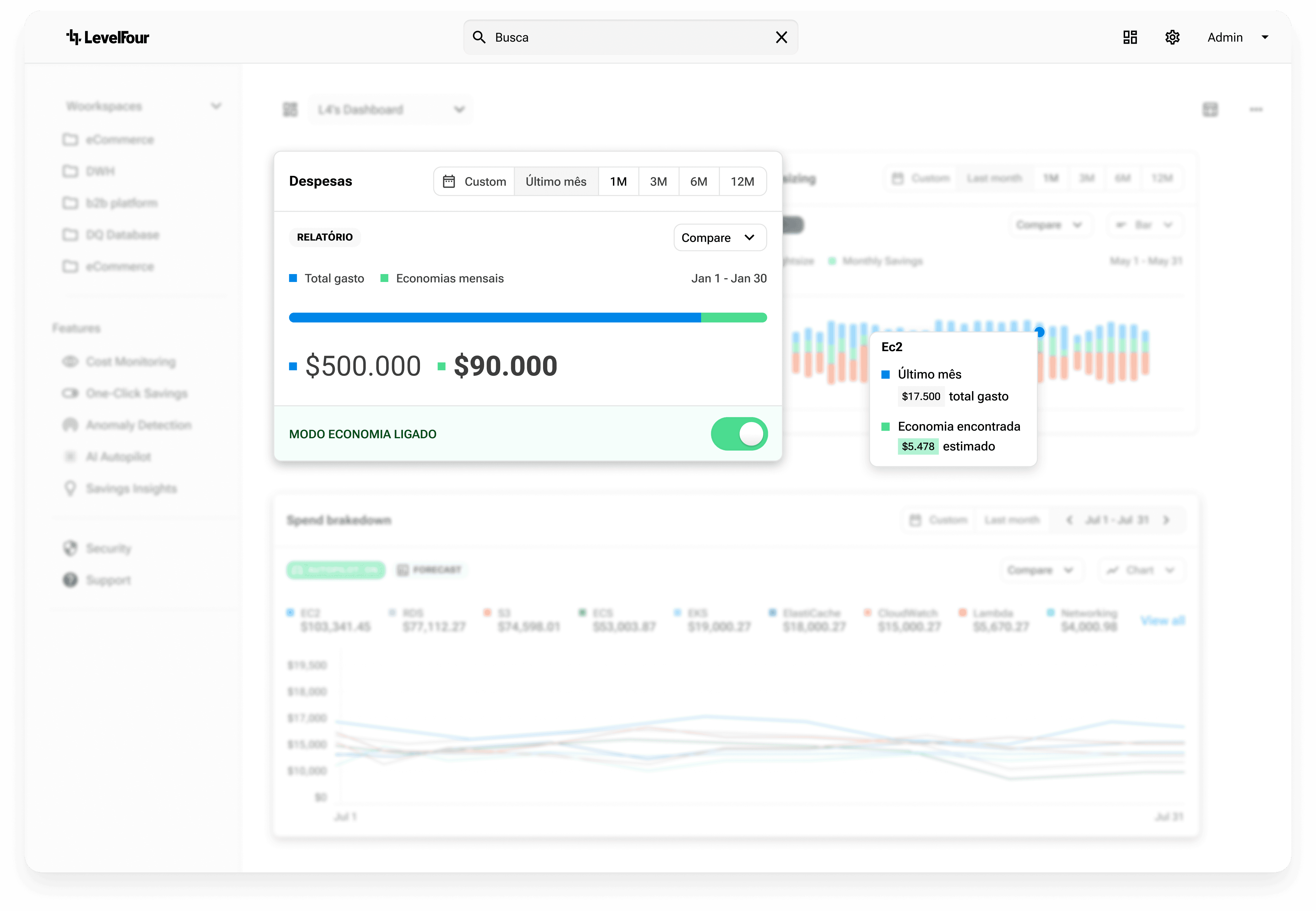Select the Custom date range tab
The height and width of the screenshot is (911, 1316).
[x=474, y=181]
